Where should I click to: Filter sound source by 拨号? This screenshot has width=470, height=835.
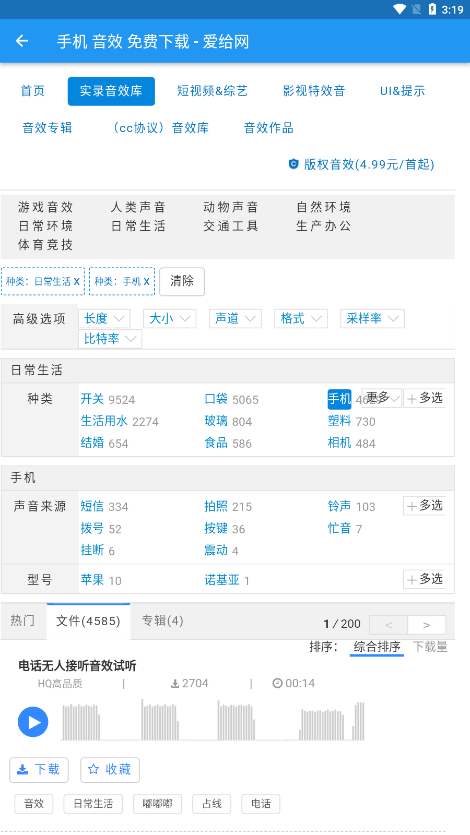click(x=92, y=528)
